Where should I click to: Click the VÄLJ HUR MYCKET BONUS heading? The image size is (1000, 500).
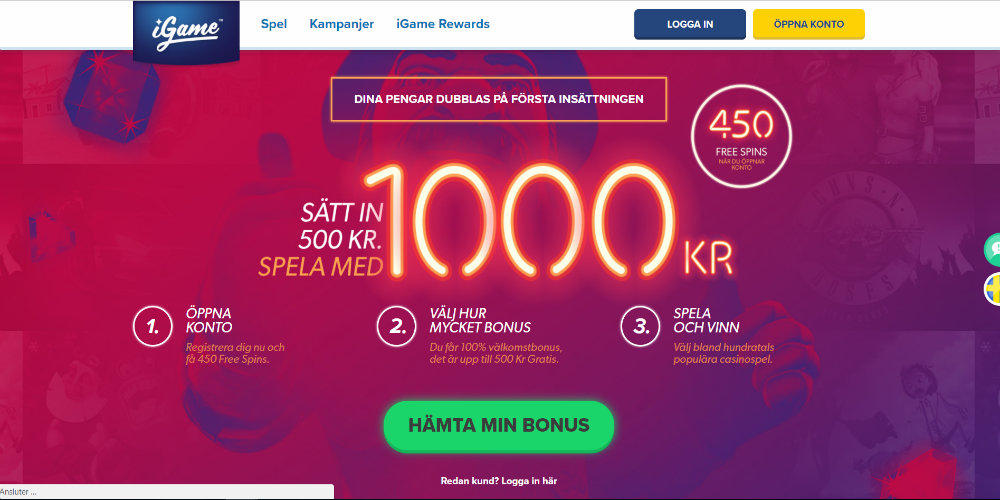pos(480,321)
